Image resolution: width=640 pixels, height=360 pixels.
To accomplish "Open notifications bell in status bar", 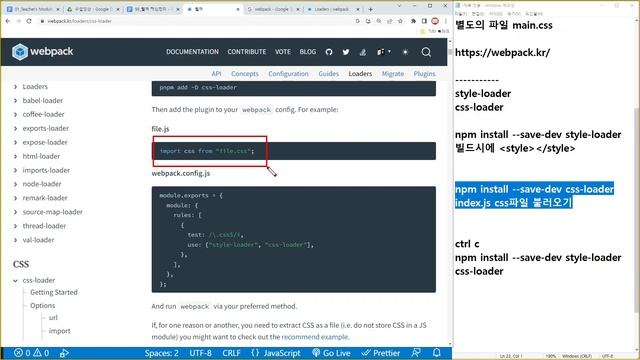I will [436, 353].
